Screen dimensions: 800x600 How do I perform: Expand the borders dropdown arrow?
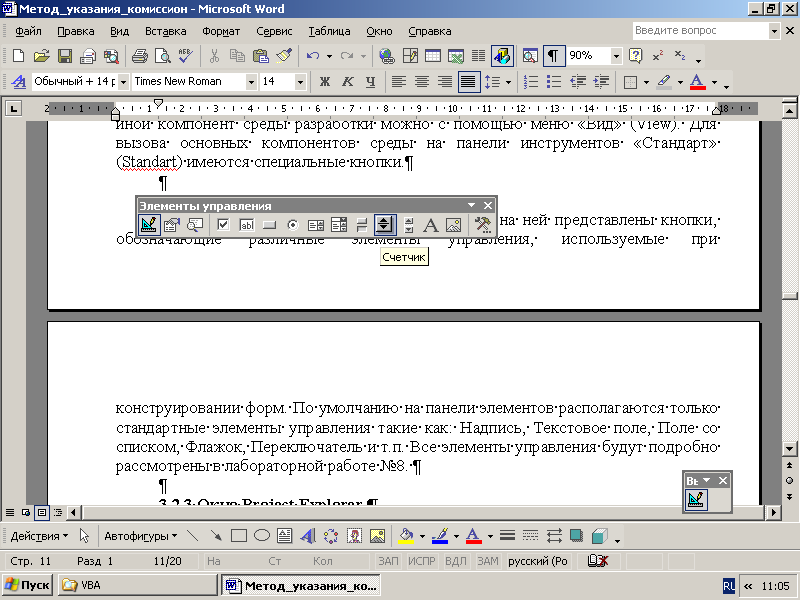coord(646,82)
